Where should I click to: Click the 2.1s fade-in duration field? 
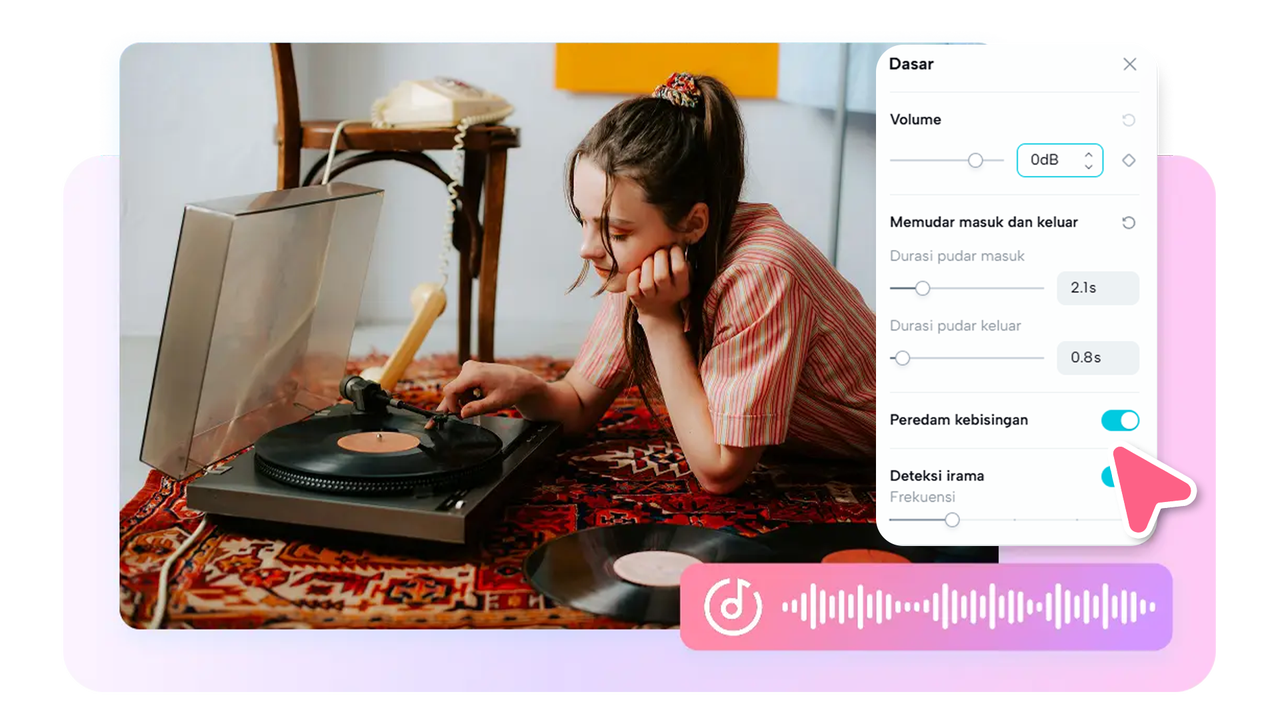[x=1098, y=288]
